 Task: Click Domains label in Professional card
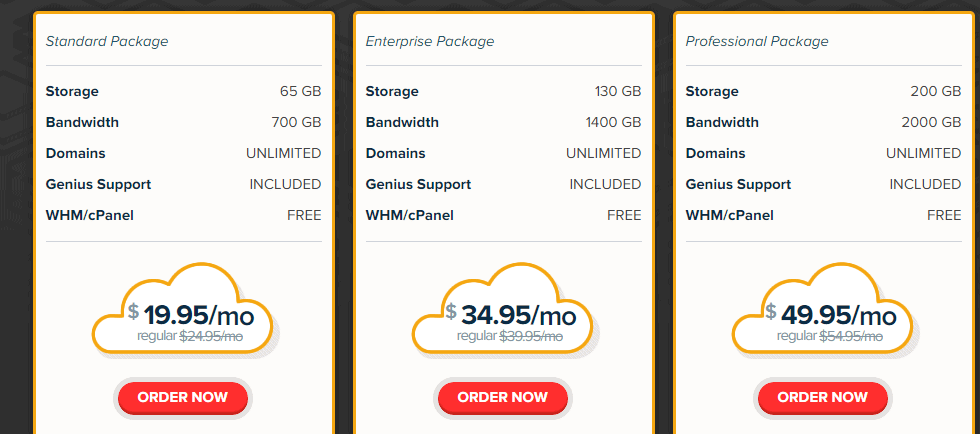(x=715, y=153)
